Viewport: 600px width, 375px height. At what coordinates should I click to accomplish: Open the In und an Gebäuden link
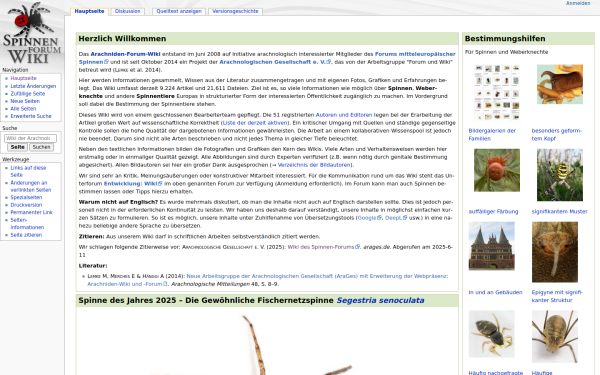point(495,292)
